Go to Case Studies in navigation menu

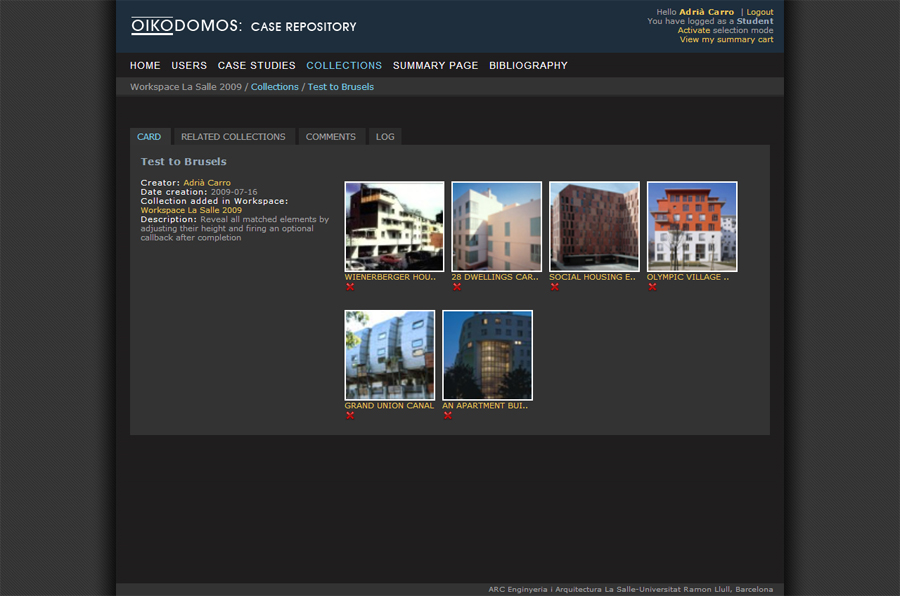coord(256,66)
